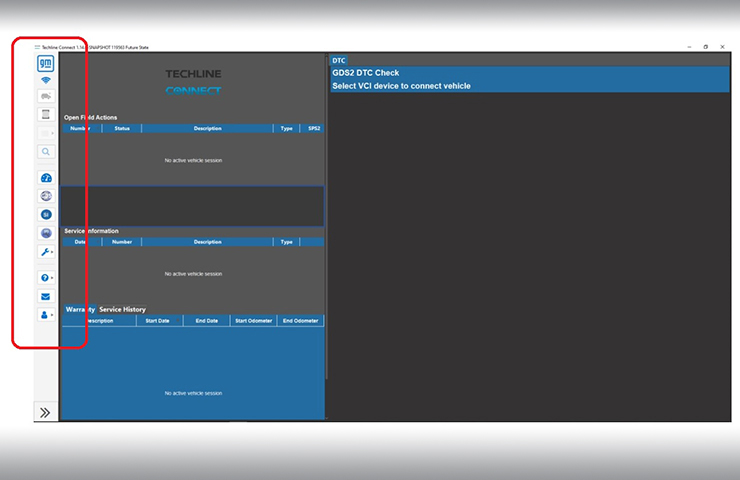The width and height of the screenshot is (740, 480).
Task: Click the GM logo icon in sidebar
Action: 46,63
